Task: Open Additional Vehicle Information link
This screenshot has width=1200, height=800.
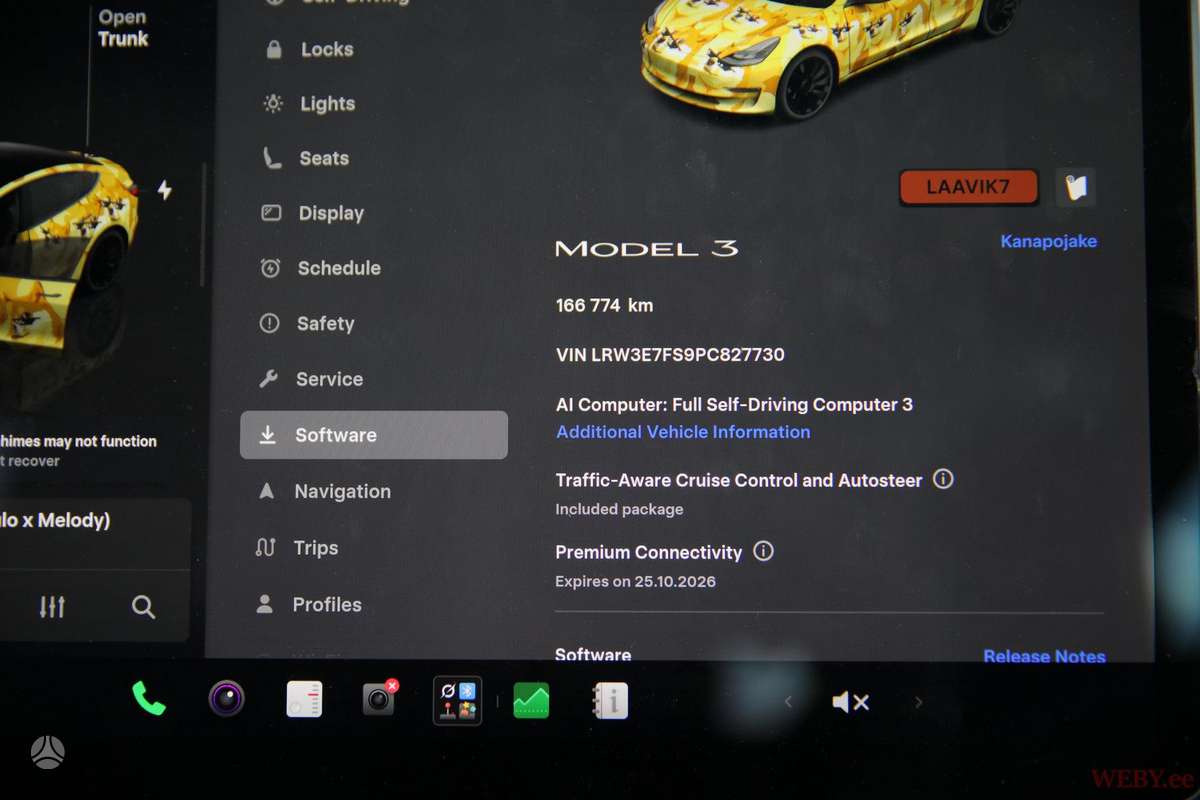Action: 683,432
